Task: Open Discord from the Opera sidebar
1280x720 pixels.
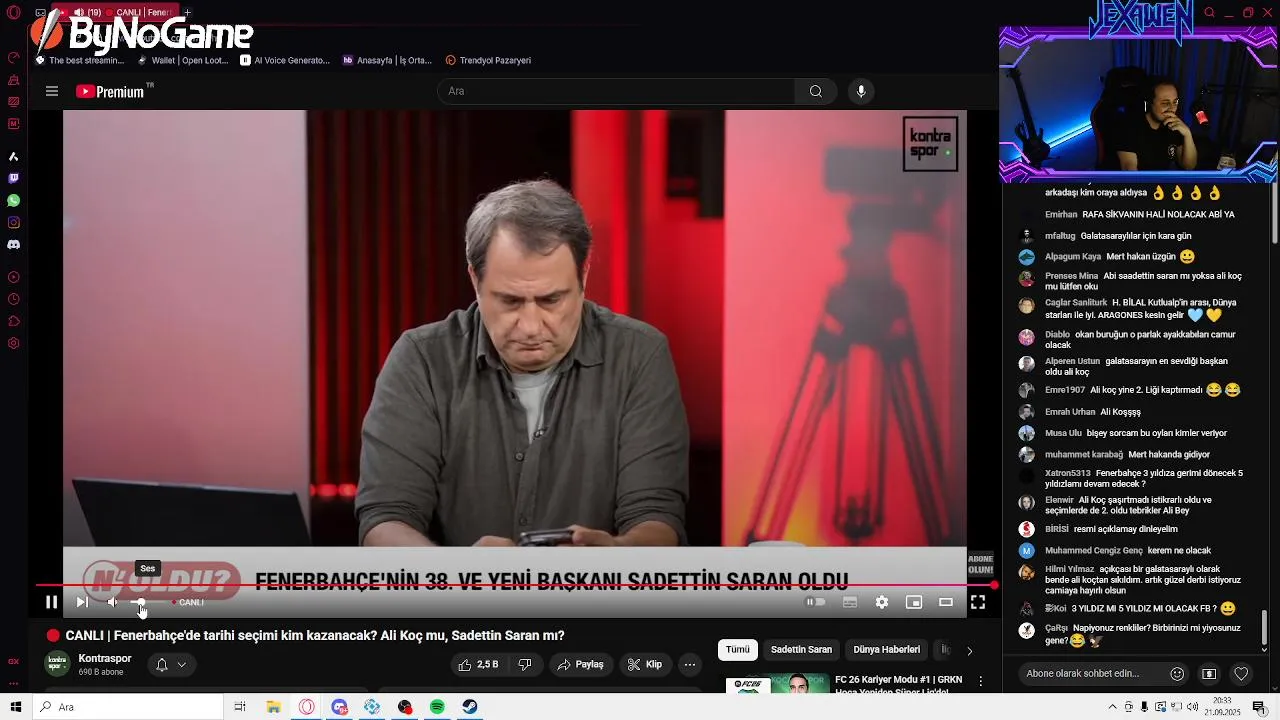Action: point(14,244)
